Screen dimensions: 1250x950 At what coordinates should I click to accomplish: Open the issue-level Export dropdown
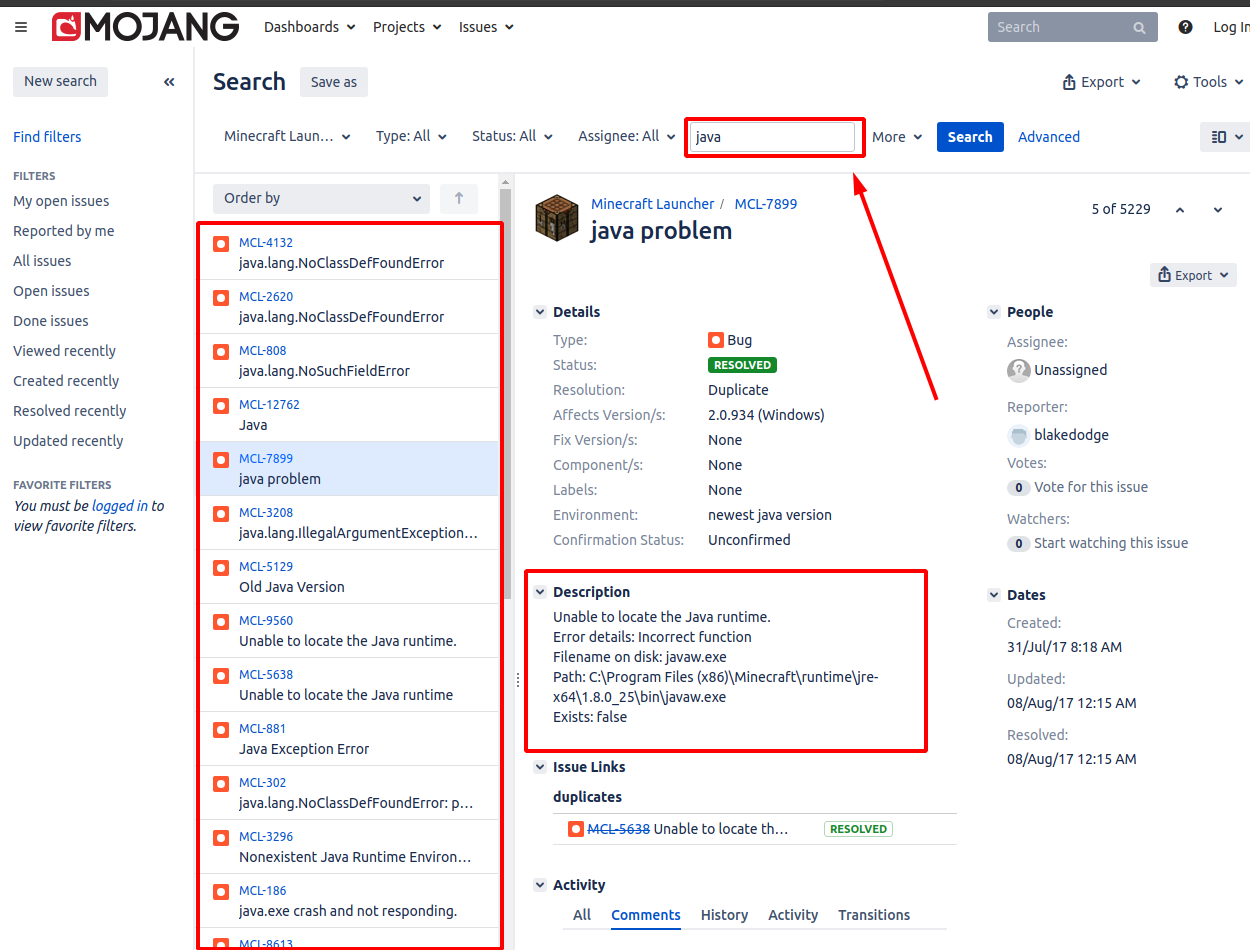1193,275
